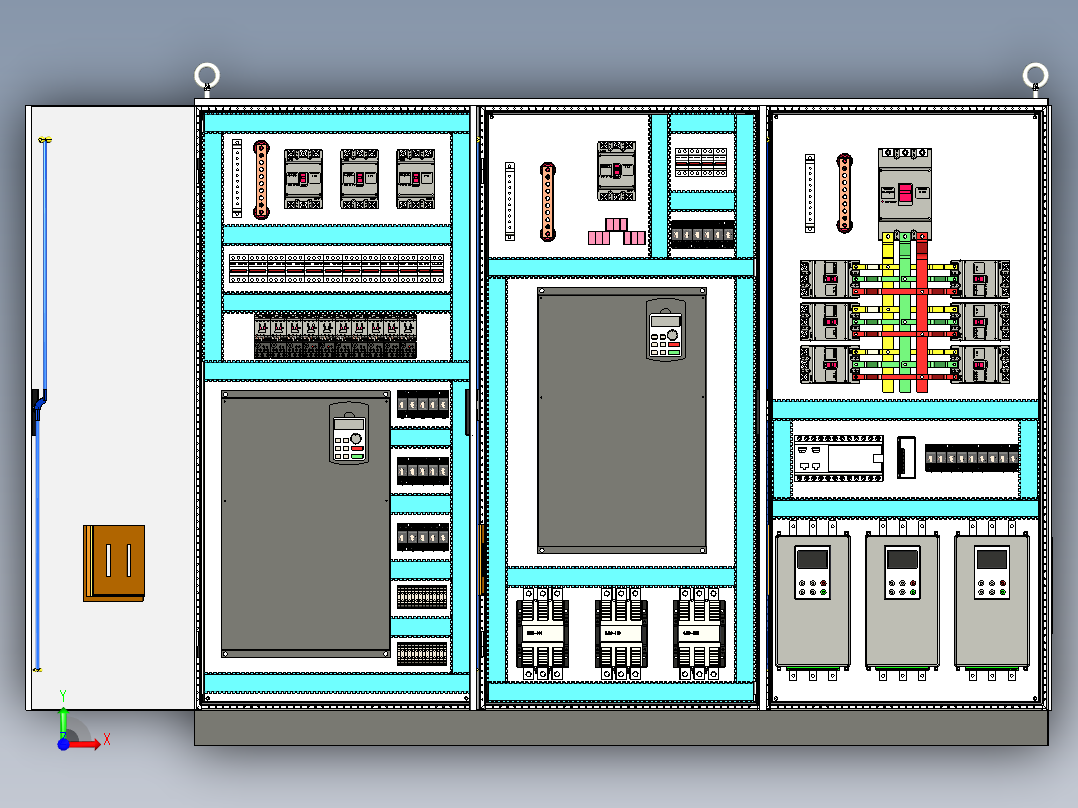The image size is (1078, 808).
Task: Select the copper busbar in the middle compartment
Action: coord(548,202)
